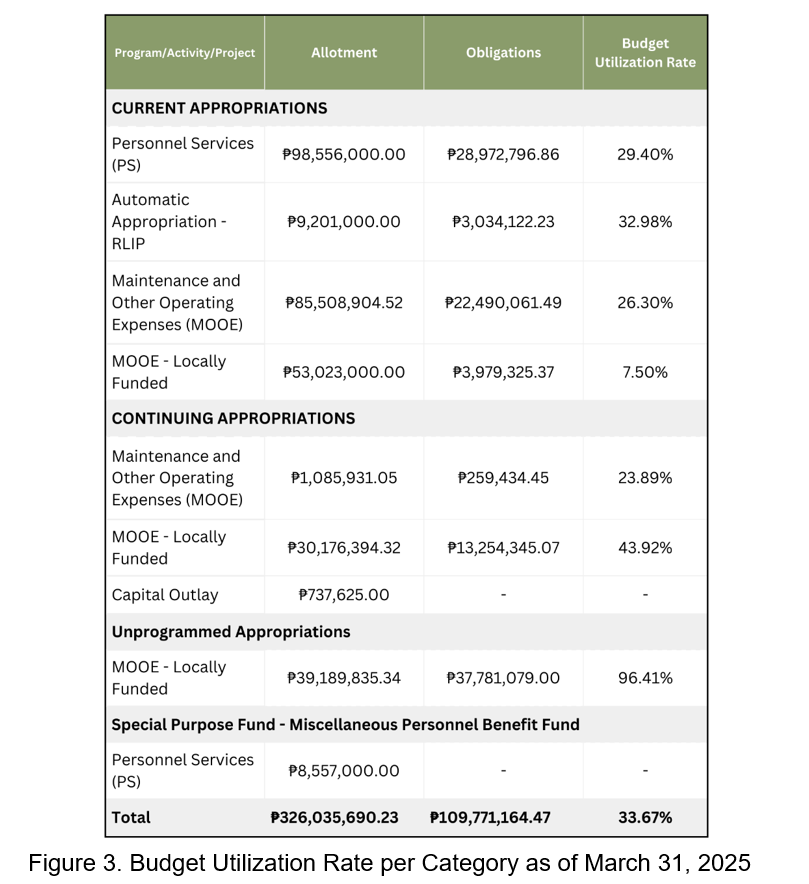
Task: Click the Unprogrammed Appropriations heading
Action: [x=231, y=632]
